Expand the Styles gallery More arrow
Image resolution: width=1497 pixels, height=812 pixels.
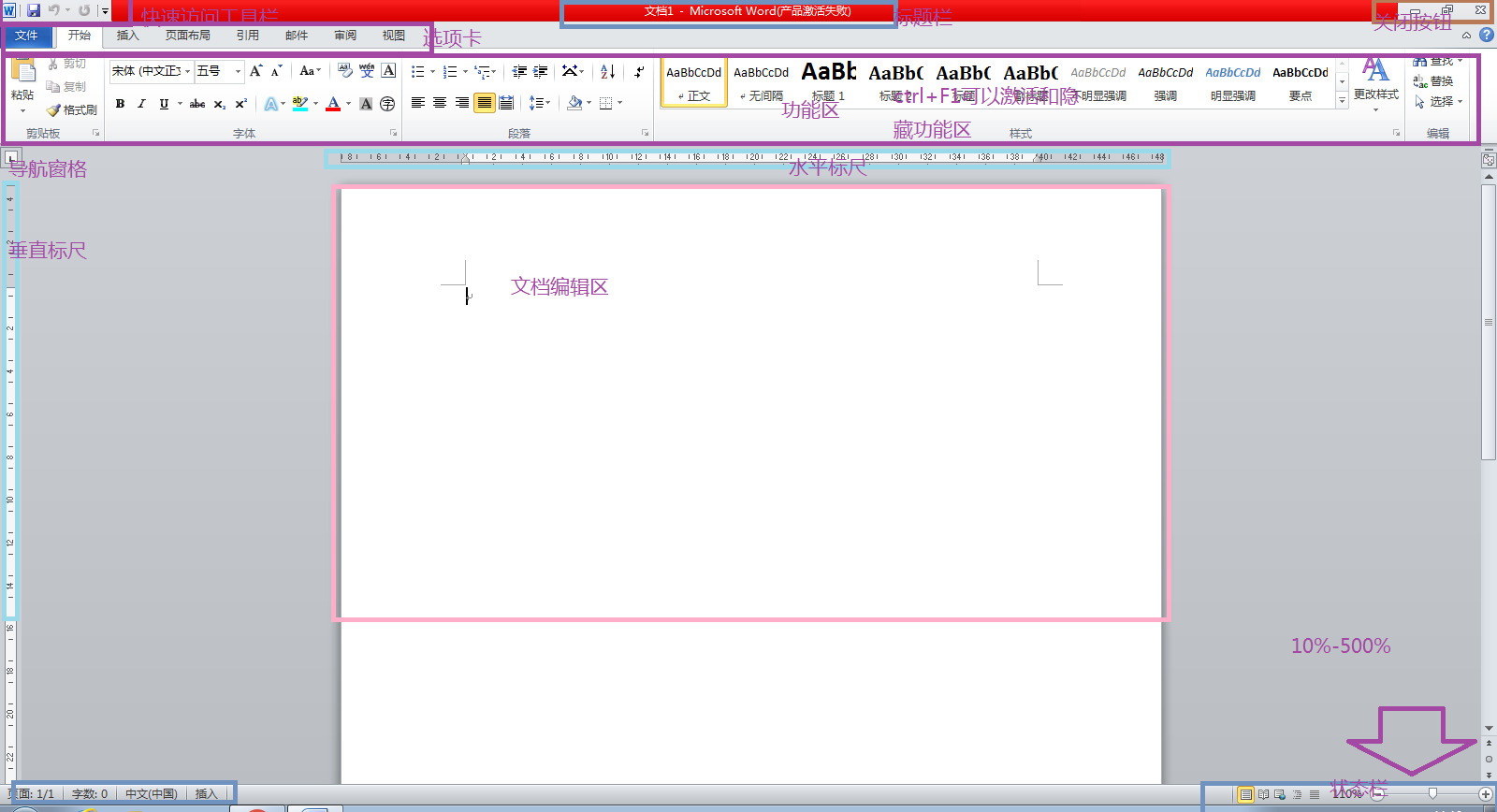tap(1342, 100)
